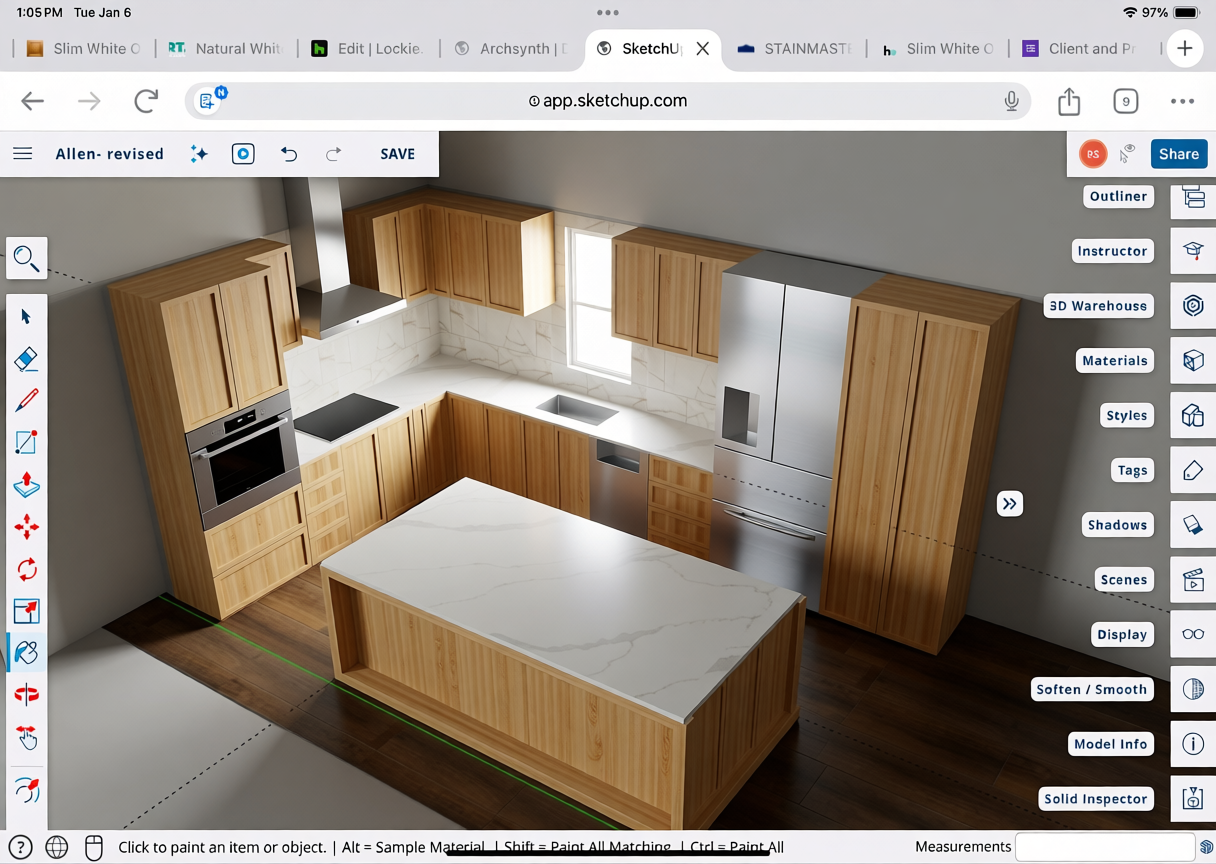Image resolution: width=1216 pixels, height=864 pixels.
Task: Switch to the Archsynth browser tab
Action: coord(510,49)
